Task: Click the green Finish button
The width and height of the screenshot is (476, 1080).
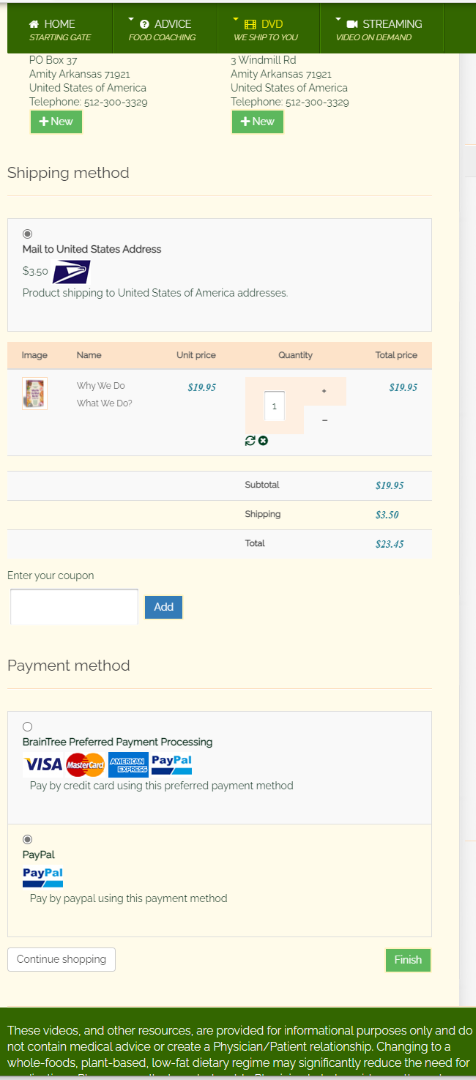Action: pos(408,959)
